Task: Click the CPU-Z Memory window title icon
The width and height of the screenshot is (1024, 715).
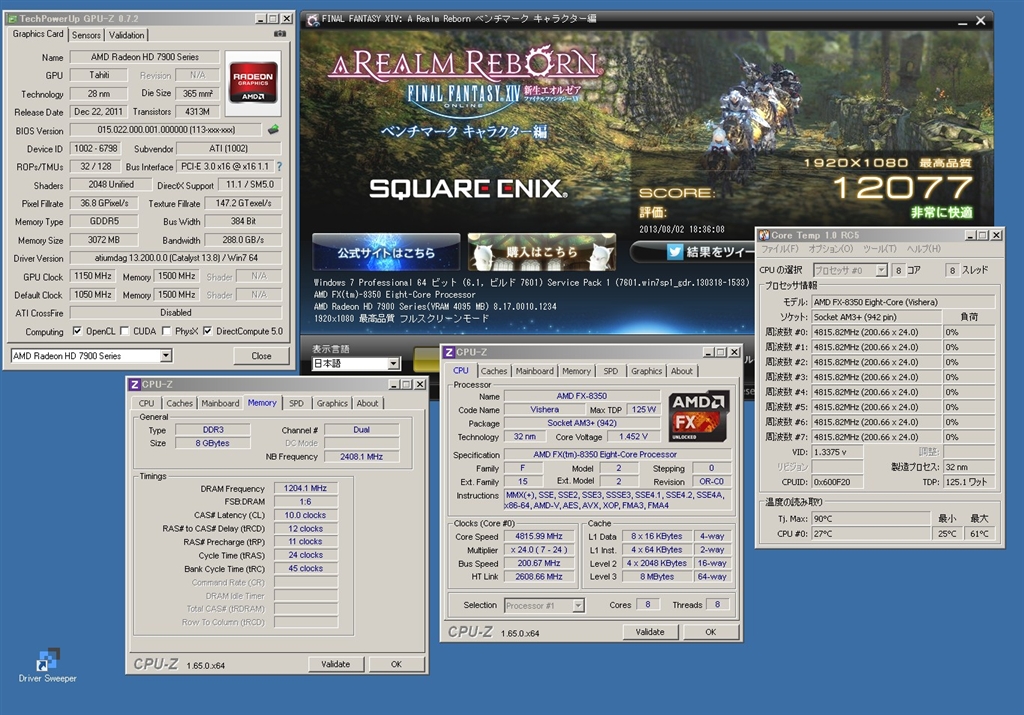Action: tap(134, 385)
